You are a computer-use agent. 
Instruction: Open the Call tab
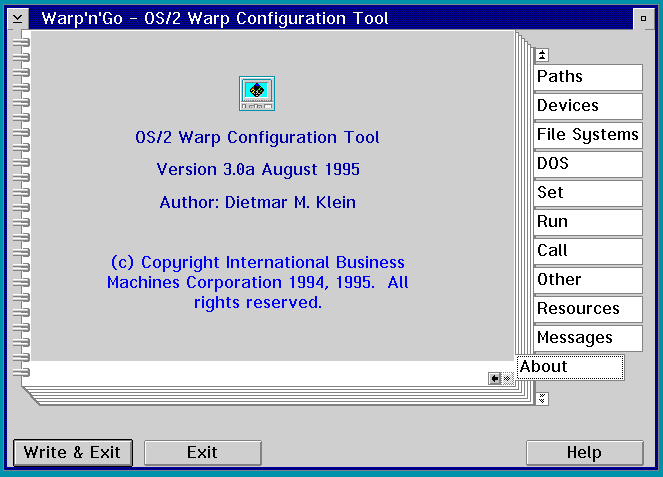[588, 251]
